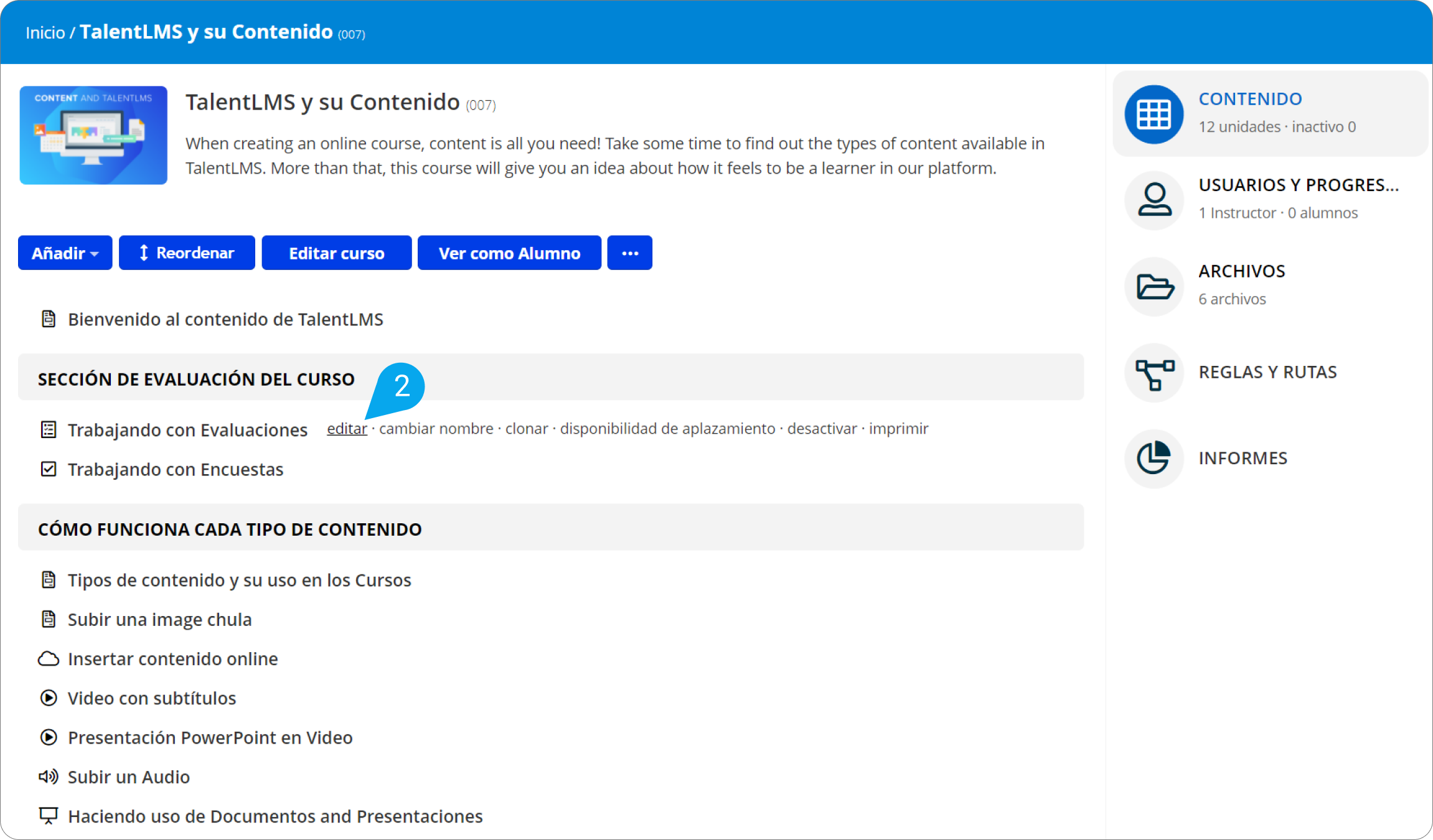Click the Usuarios y Progreso user icon
Screen dimensions: 1433x840
1153,200
